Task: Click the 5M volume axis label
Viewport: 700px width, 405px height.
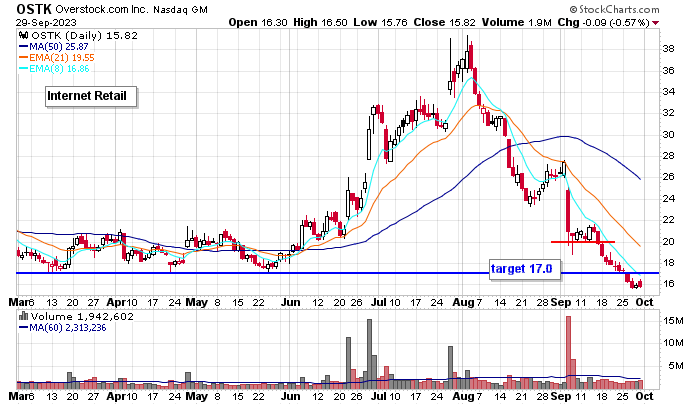Action: point(676,366)
